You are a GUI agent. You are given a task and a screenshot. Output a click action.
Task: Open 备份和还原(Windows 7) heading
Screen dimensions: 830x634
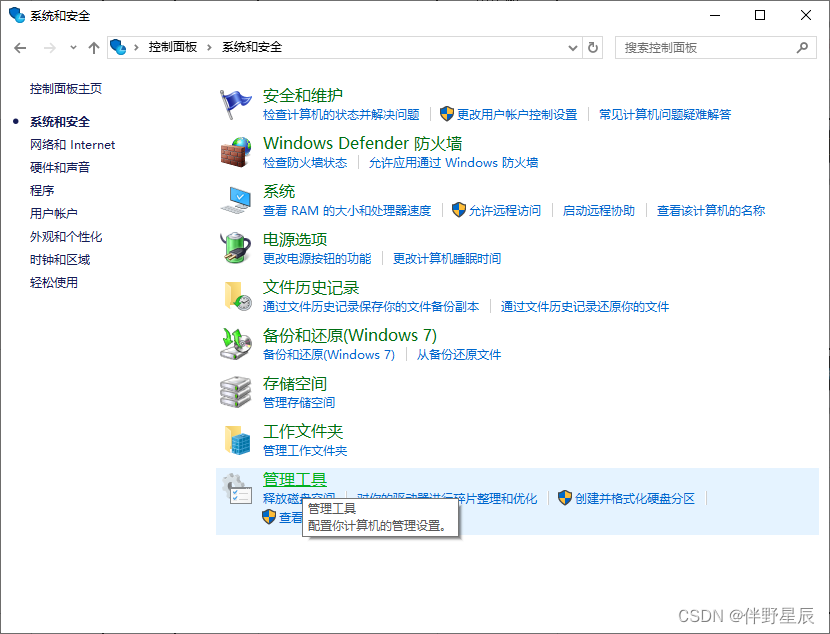(x=349, y=335)
